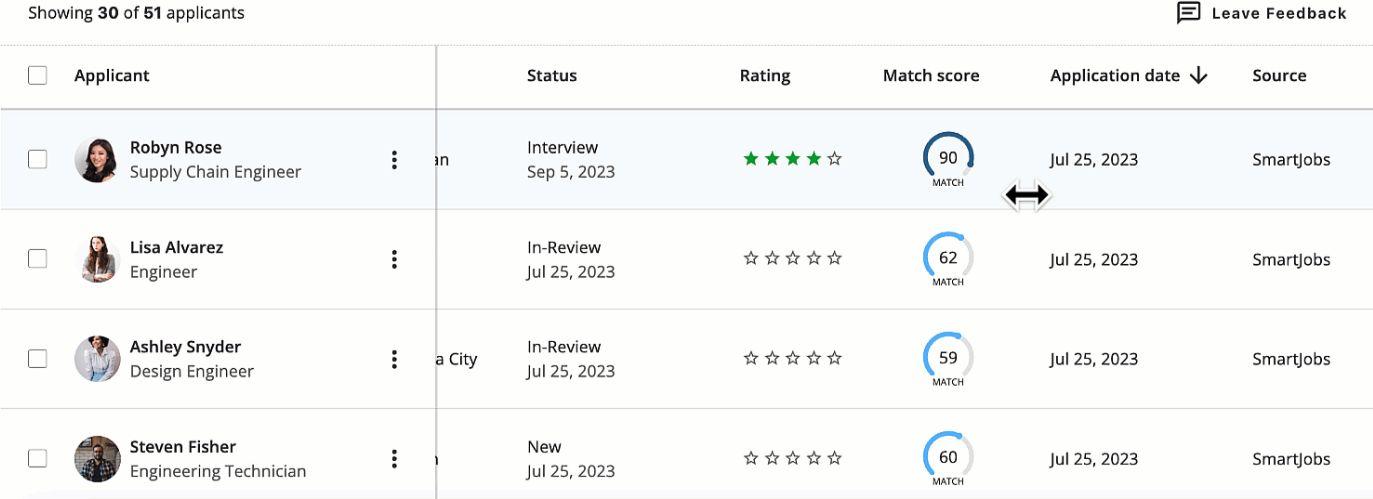Open Robyn Rose's applicant profile name

(176, 147)
